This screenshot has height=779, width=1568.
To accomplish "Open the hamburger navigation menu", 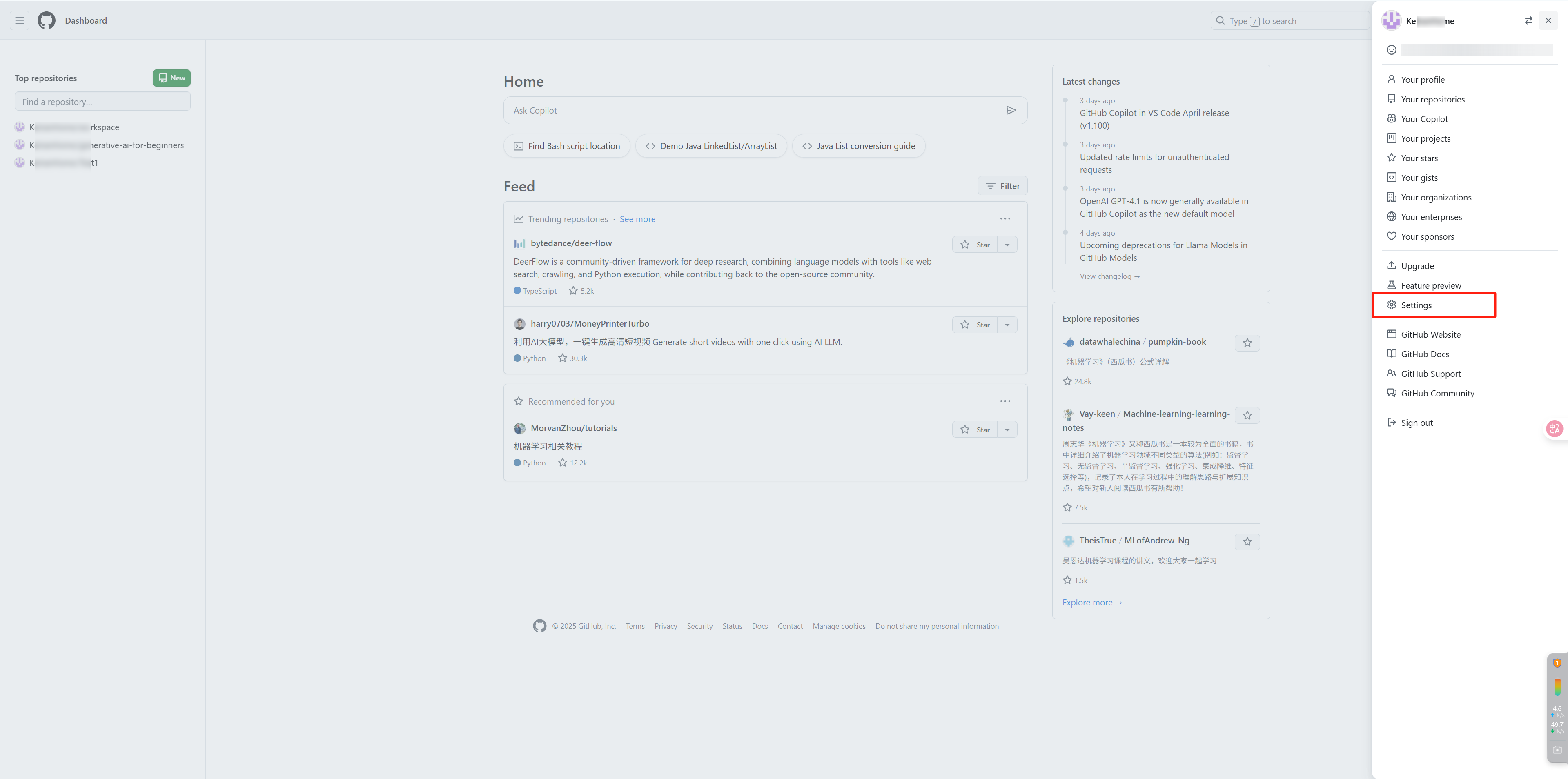I will [20, 21].
